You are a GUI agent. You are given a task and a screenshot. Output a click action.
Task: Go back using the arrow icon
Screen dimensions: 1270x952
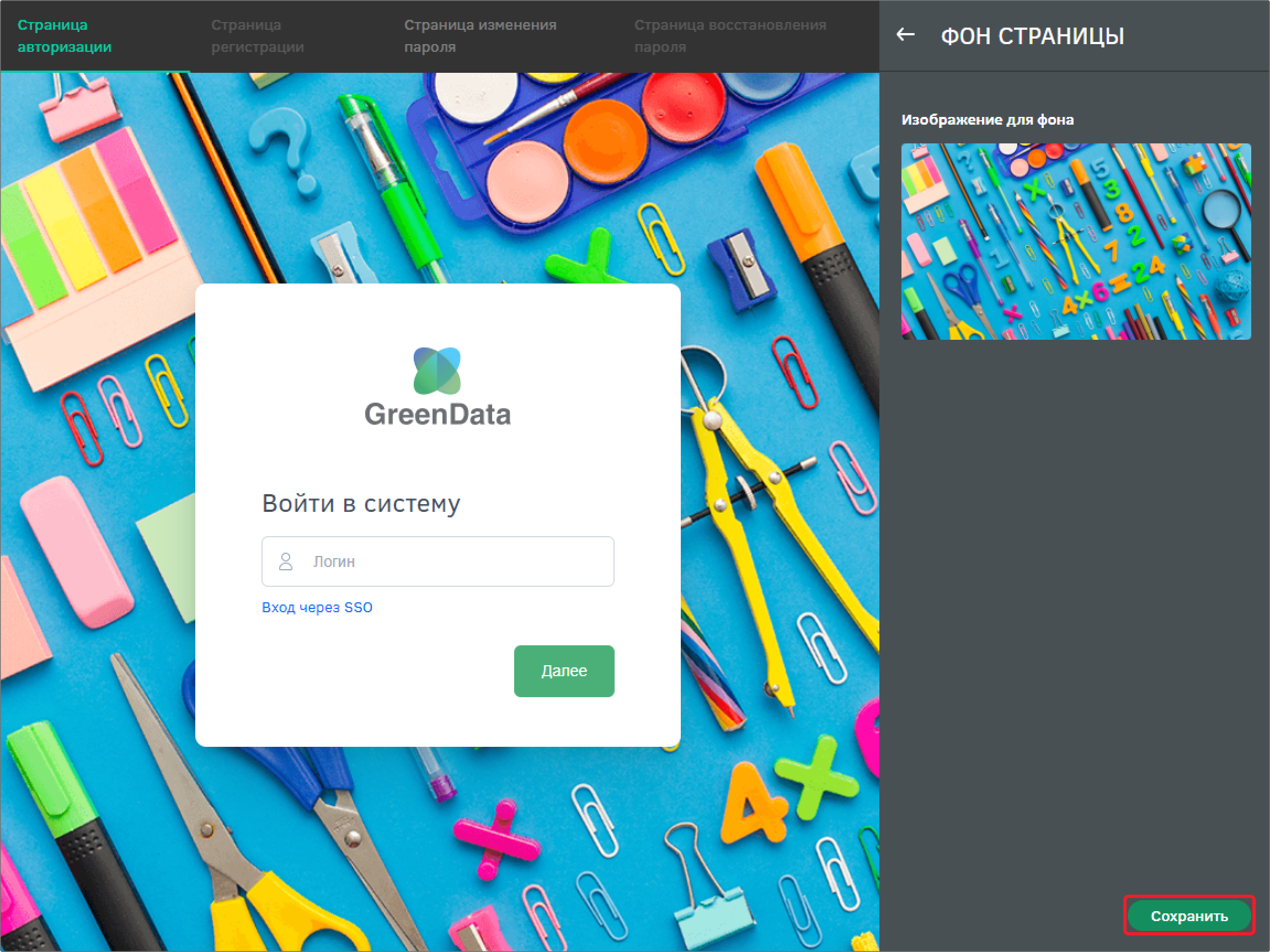tap(905, 36)
